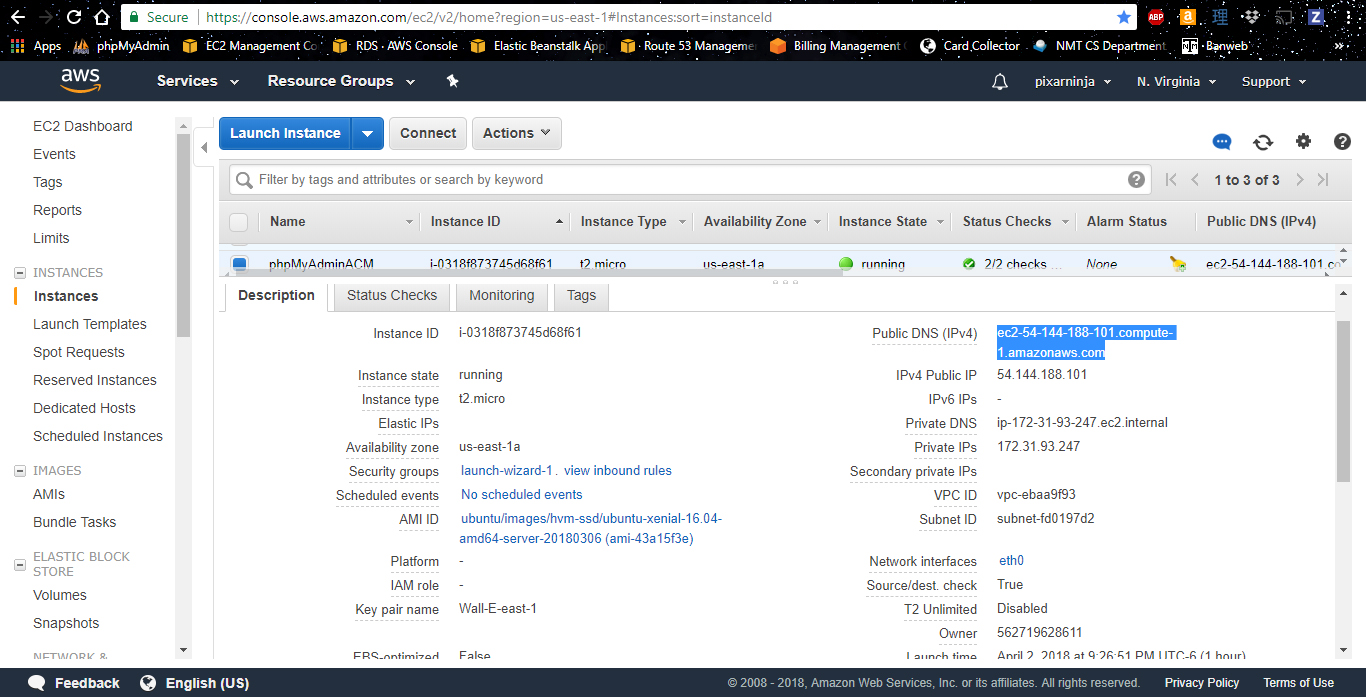Go to previous page of instances
The height and width of the screenshot is (697, 1366).
click(1195, 180)
